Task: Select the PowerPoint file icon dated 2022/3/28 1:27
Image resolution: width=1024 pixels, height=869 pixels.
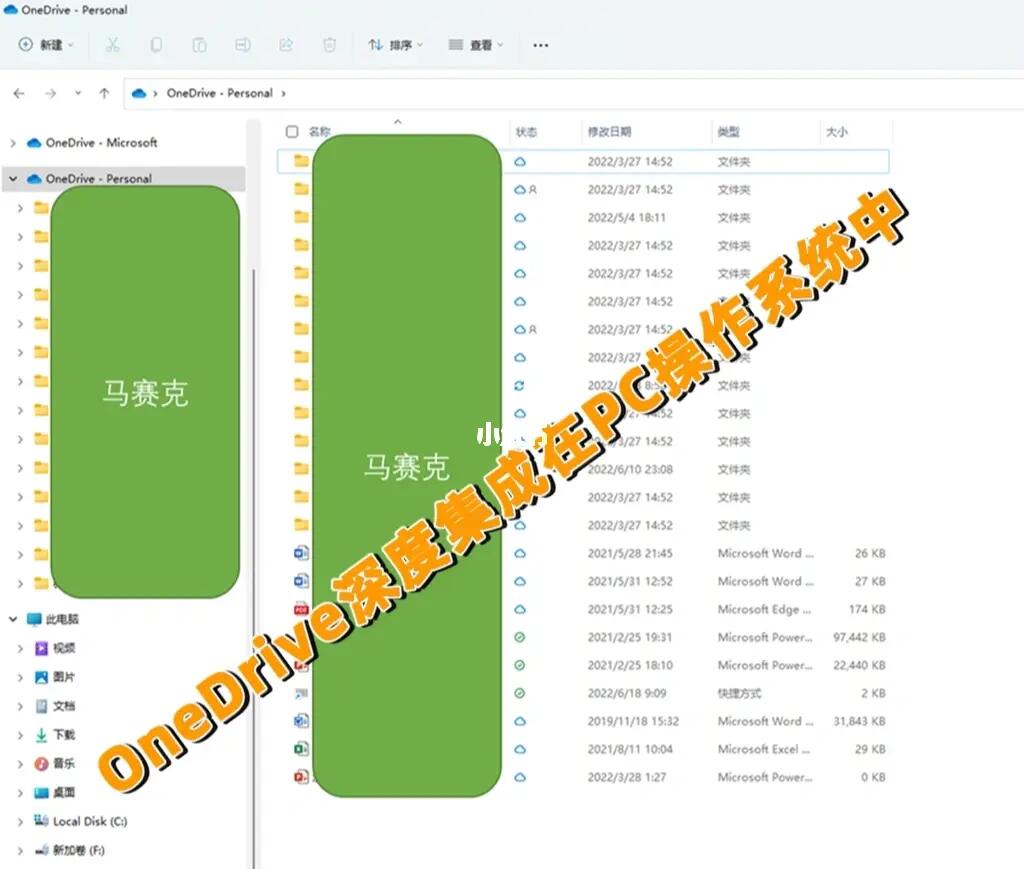Action: point(301,777)
